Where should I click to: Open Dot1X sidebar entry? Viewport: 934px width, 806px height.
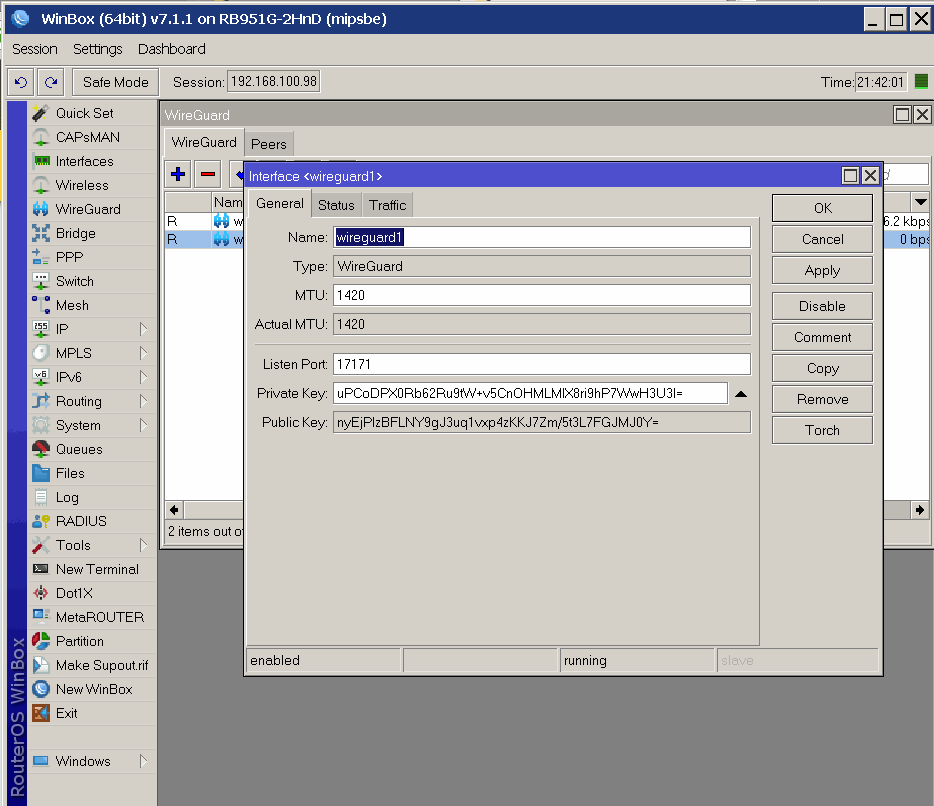pyautogui.click(x=92, y=593)
